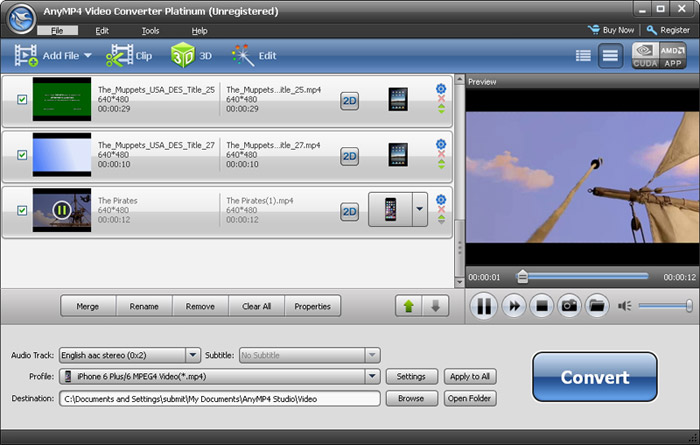This screenshot has width=700, height=445.
Task: Click the preview seek bar
Action: point(582,277)
